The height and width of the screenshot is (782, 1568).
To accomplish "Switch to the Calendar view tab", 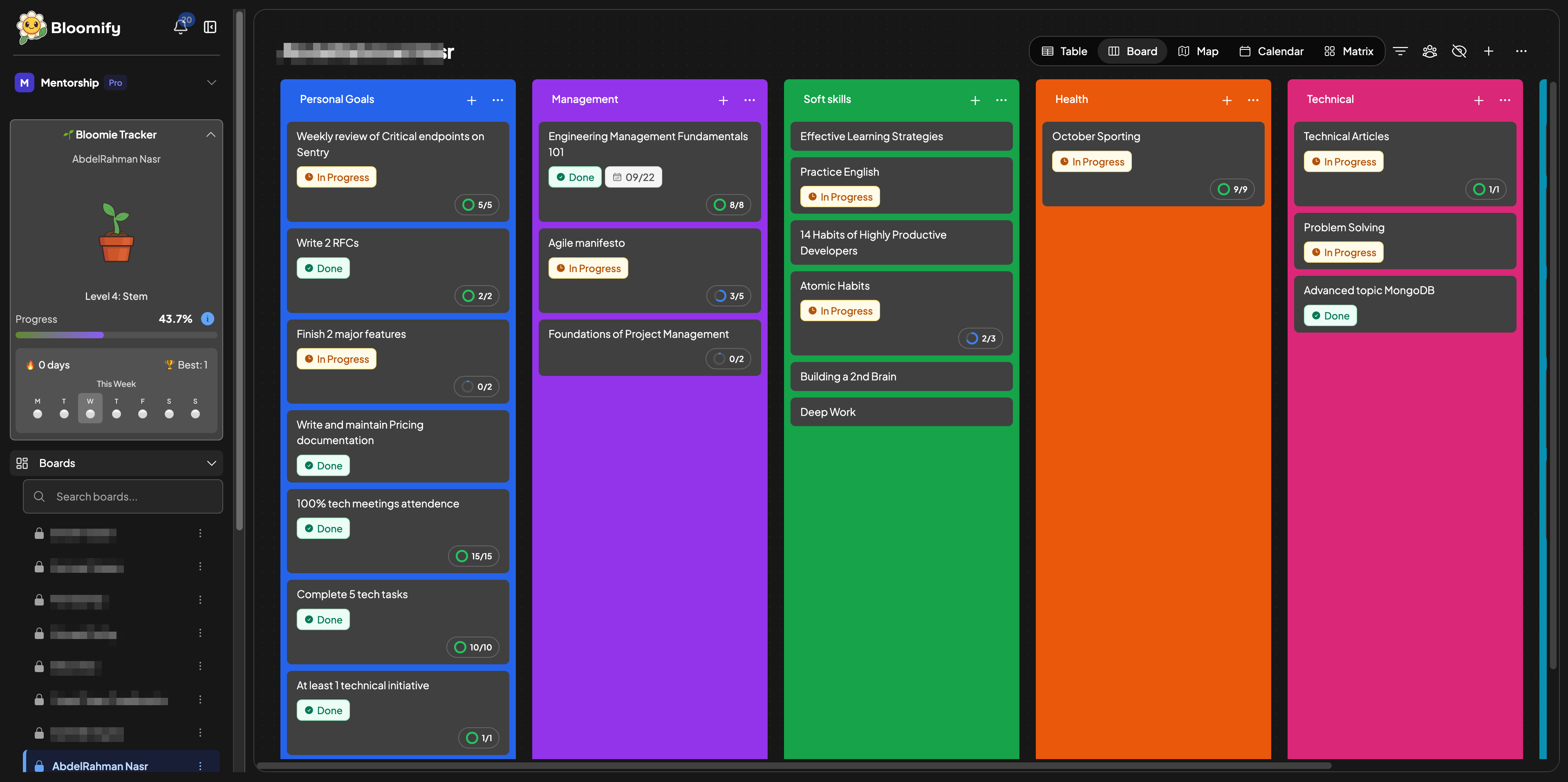I will point(1271,51).
